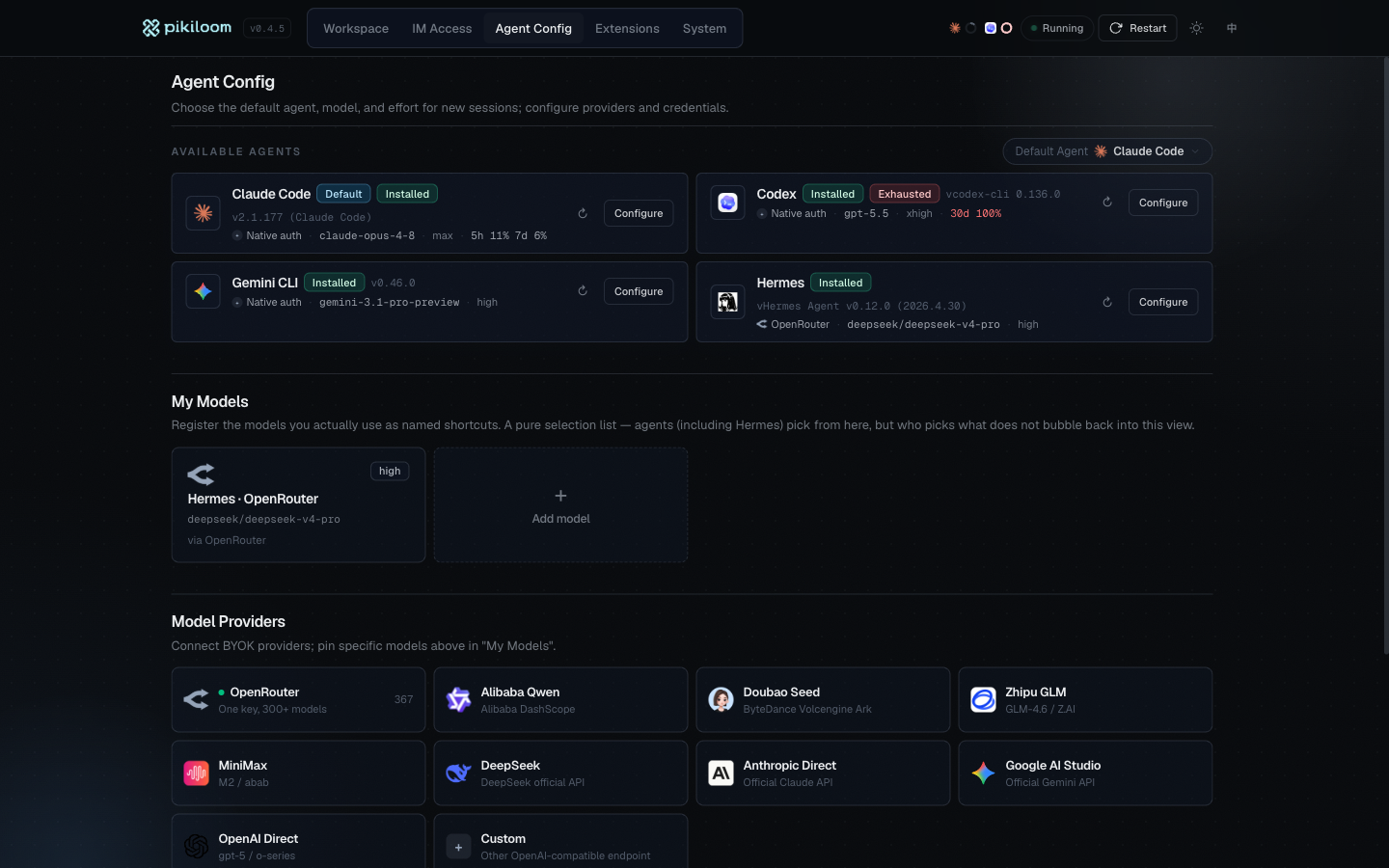
Task: Click the v0.4.5 version badge
Action: [267, 29]
